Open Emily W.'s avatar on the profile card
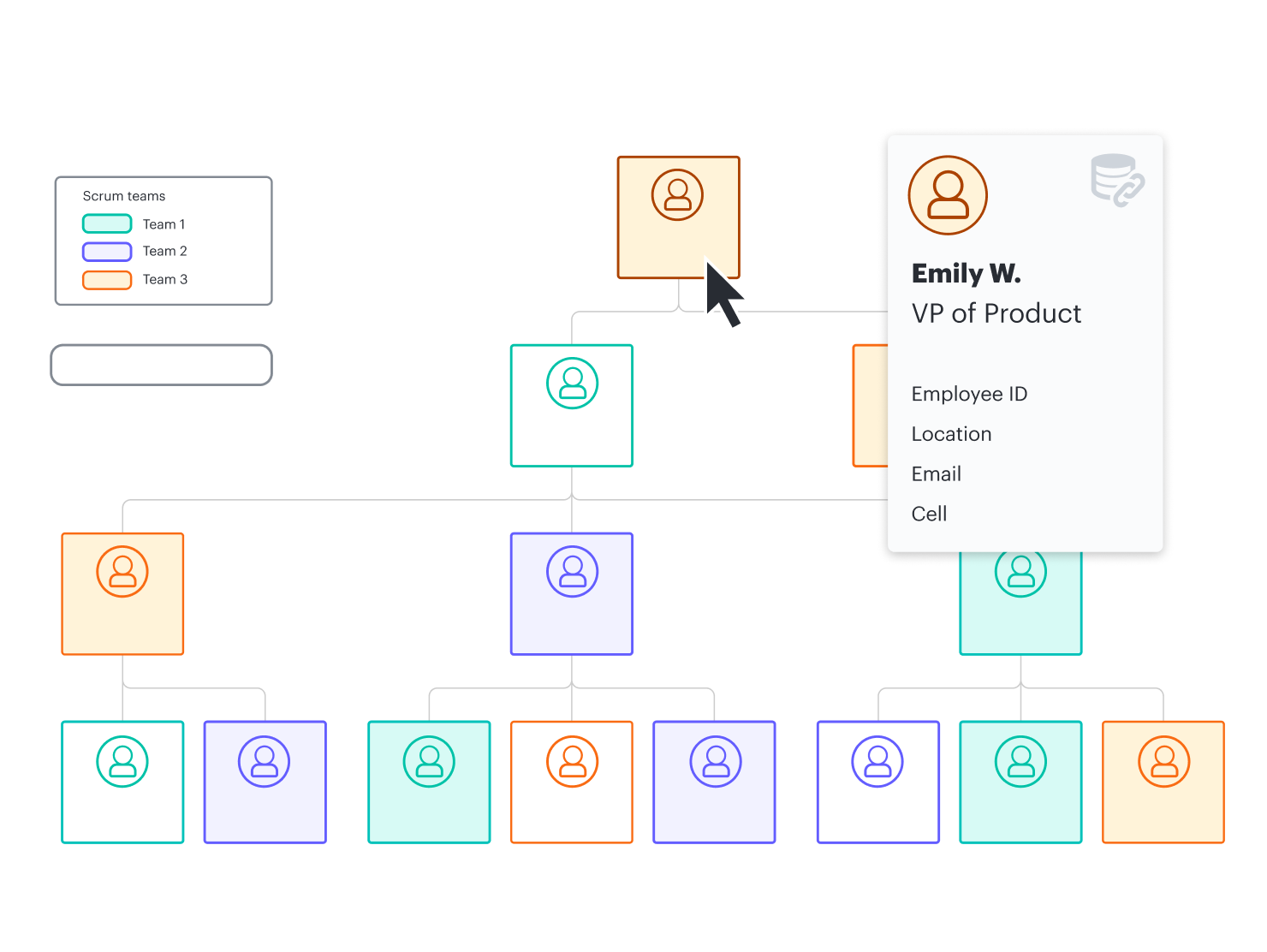This screenshot has width=1267, height=952. (948, 194)
